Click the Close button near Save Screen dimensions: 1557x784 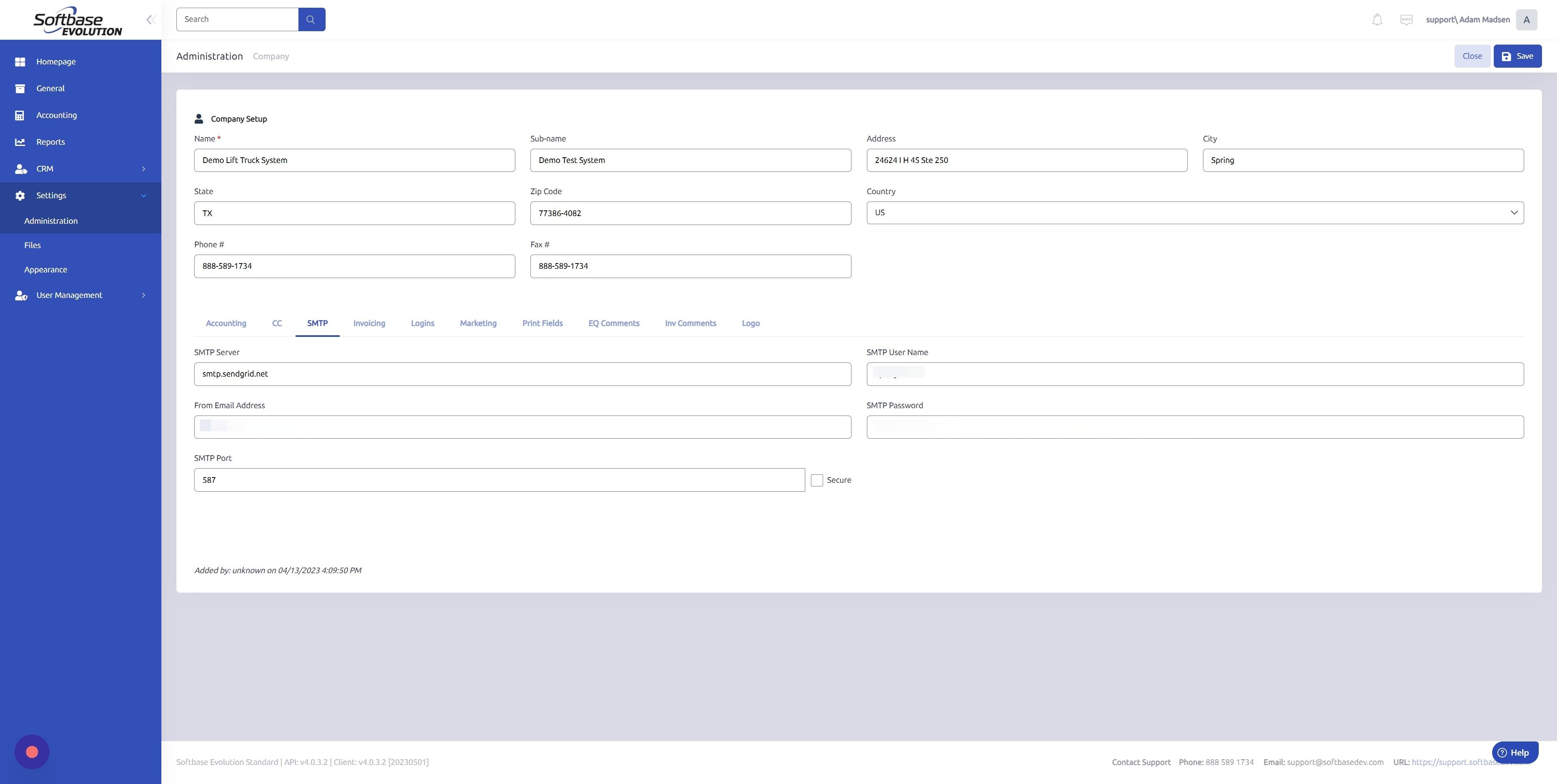pyautogui.click(x=1472, y=56)
